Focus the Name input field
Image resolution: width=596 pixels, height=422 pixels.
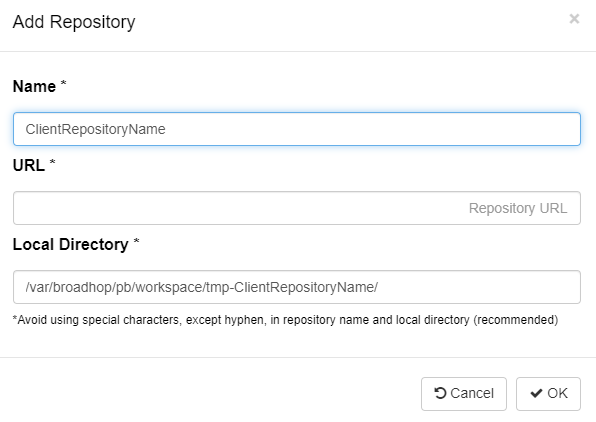[297, 129]
